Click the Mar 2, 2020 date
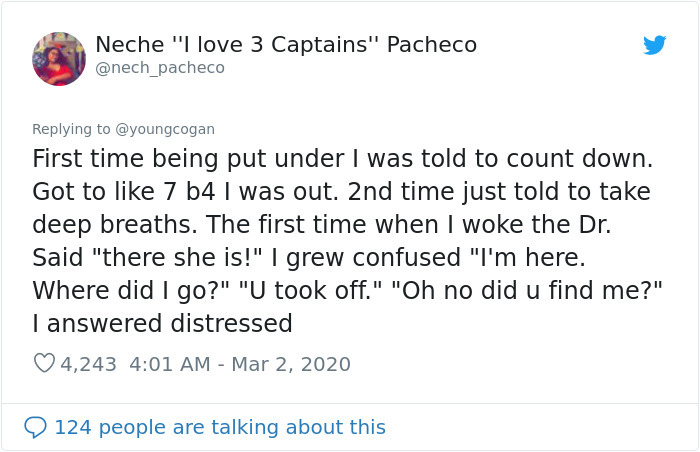The height and width of the screenshot is (452, 700). coord(291,364)
